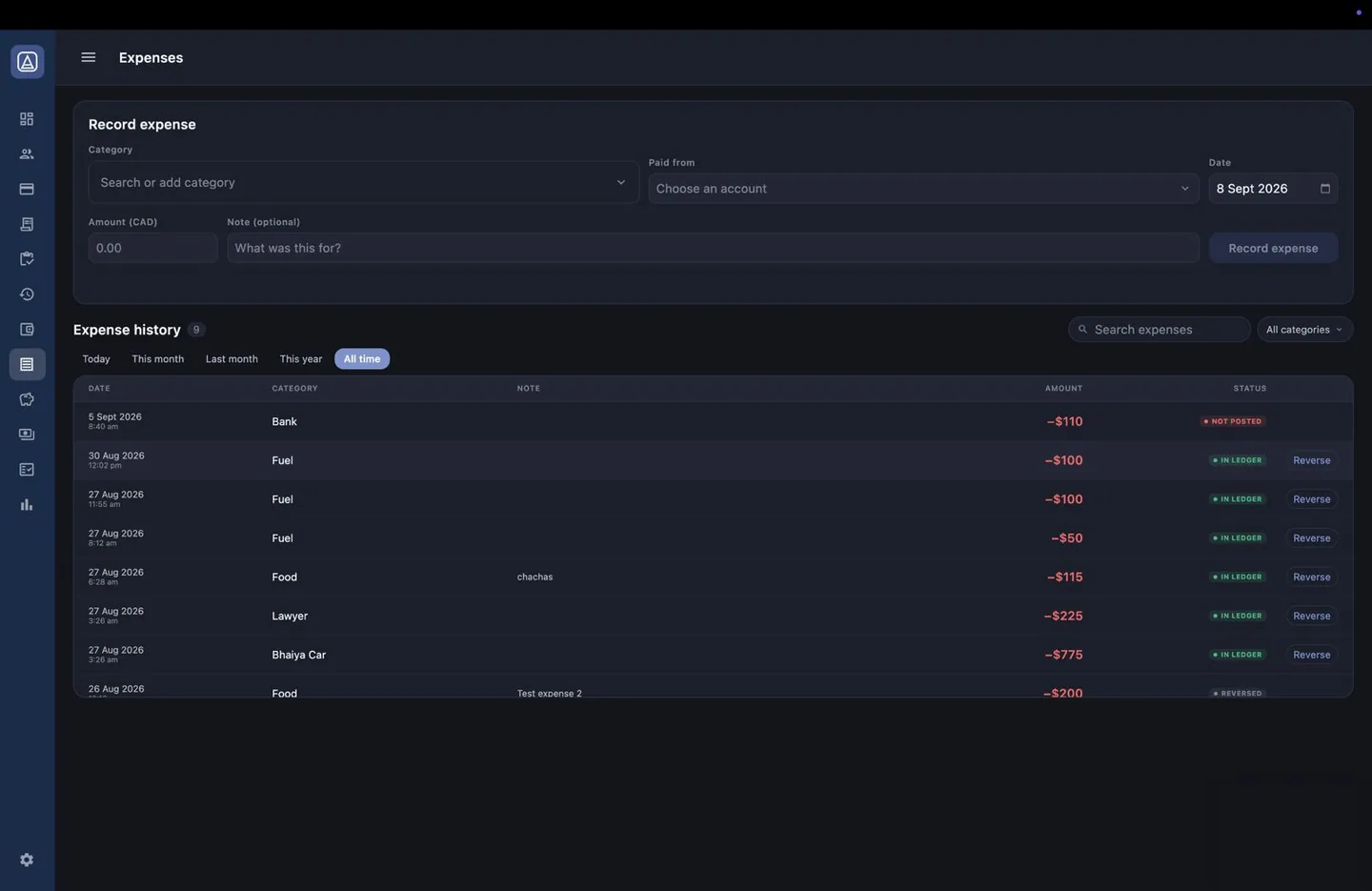Click the Search expenses input field
Image resolution: width=1372 pixels, height=891 pixels.
tap(1160, 330)
